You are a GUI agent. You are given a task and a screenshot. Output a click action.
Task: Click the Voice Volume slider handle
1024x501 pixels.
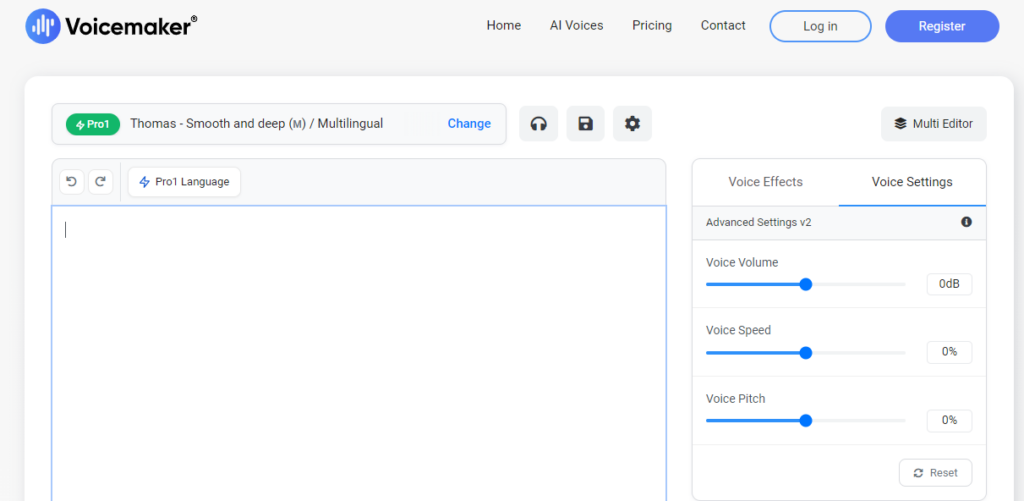(x=806, y=284)
